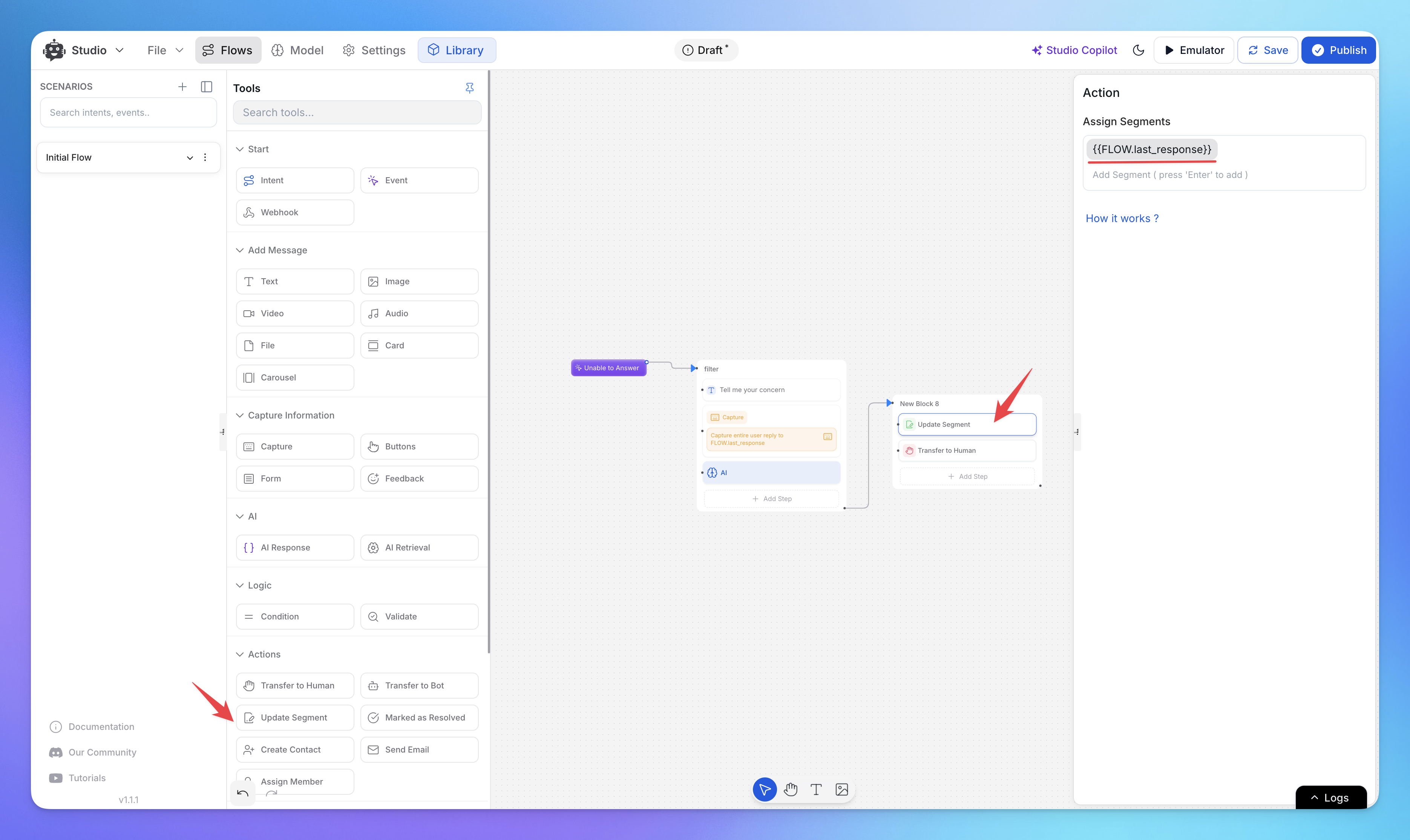Select the Event tool
Image resolution: width=1410 pixels, height=840 pixels.
coord(420,180)
